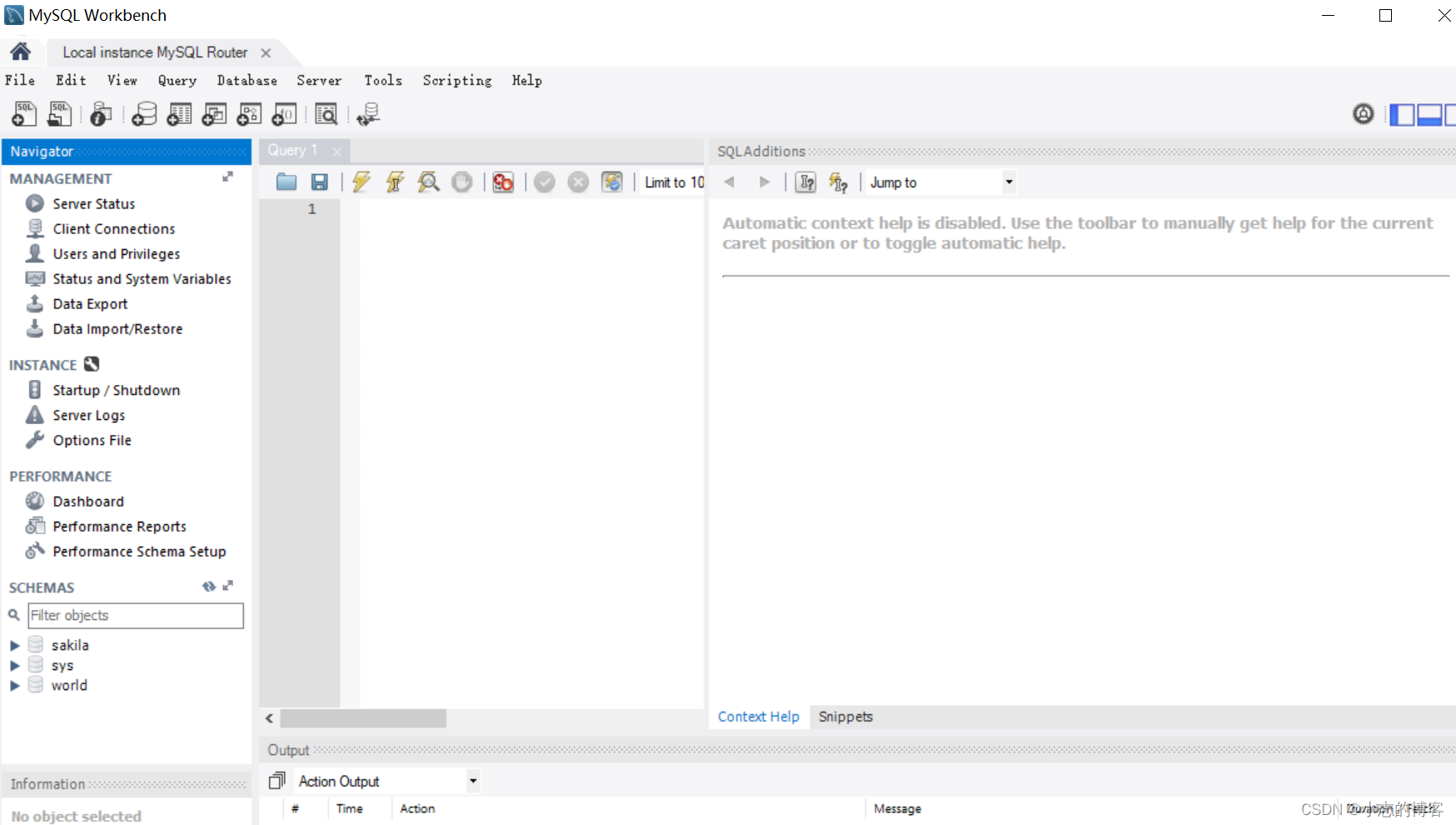Rollback transaction cross icon

point(578,182)
